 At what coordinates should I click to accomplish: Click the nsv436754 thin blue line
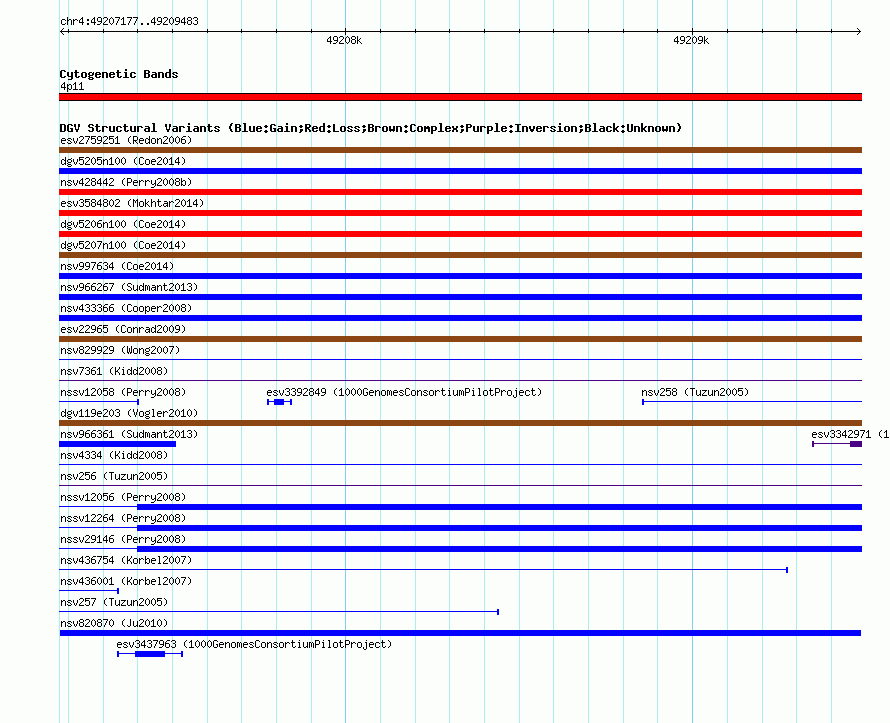tap(423, 570)
